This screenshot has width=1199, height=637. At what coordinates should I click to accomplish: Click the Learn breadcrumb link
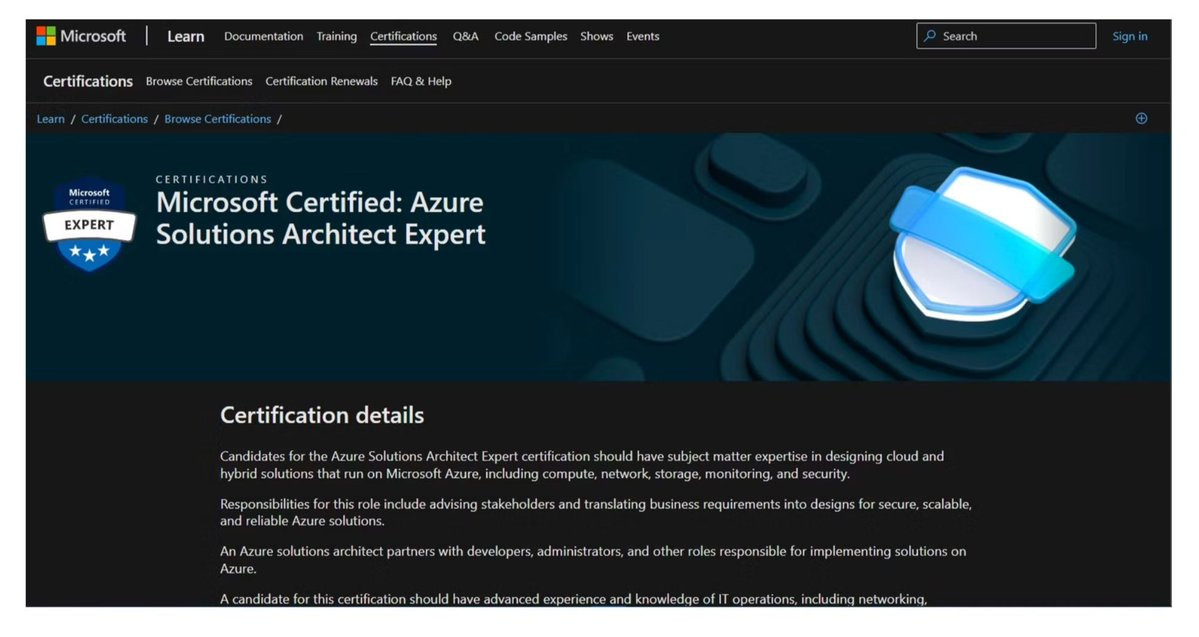click(50, 119)
